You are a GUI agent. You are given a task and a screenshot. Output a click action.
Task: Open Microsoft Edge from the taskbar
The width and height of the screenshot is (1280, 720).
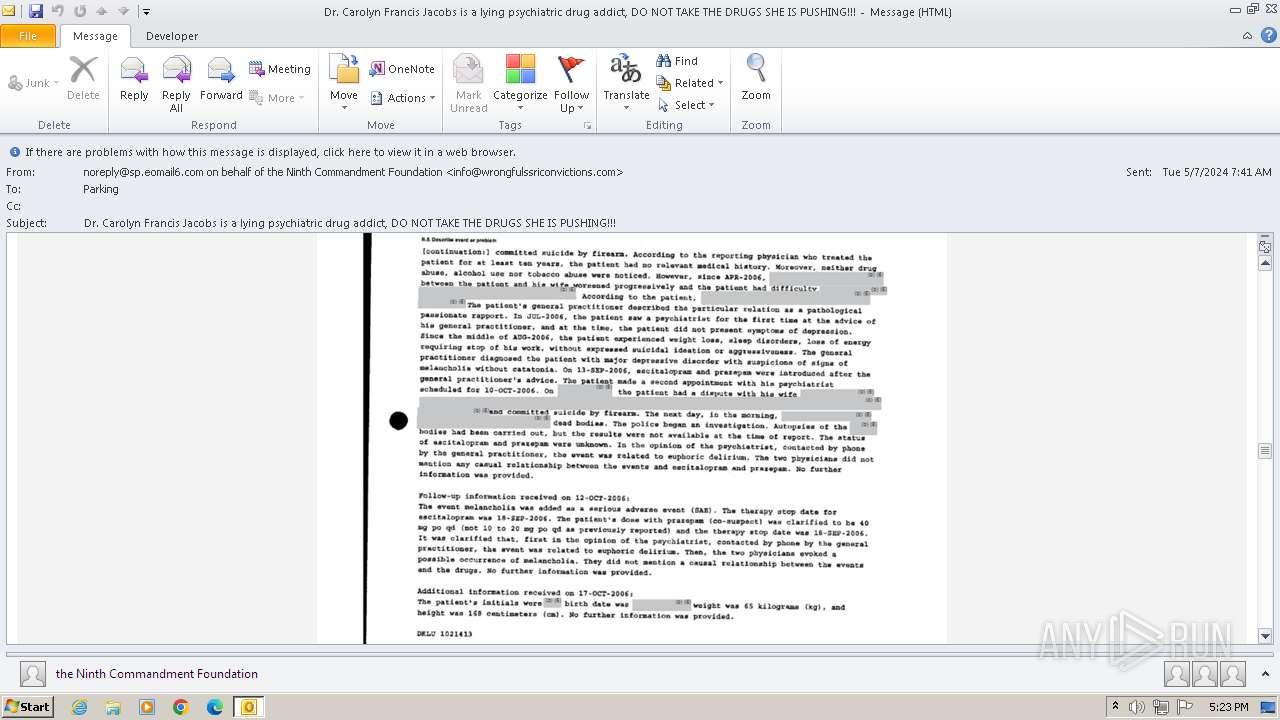(x=214, y=707)
